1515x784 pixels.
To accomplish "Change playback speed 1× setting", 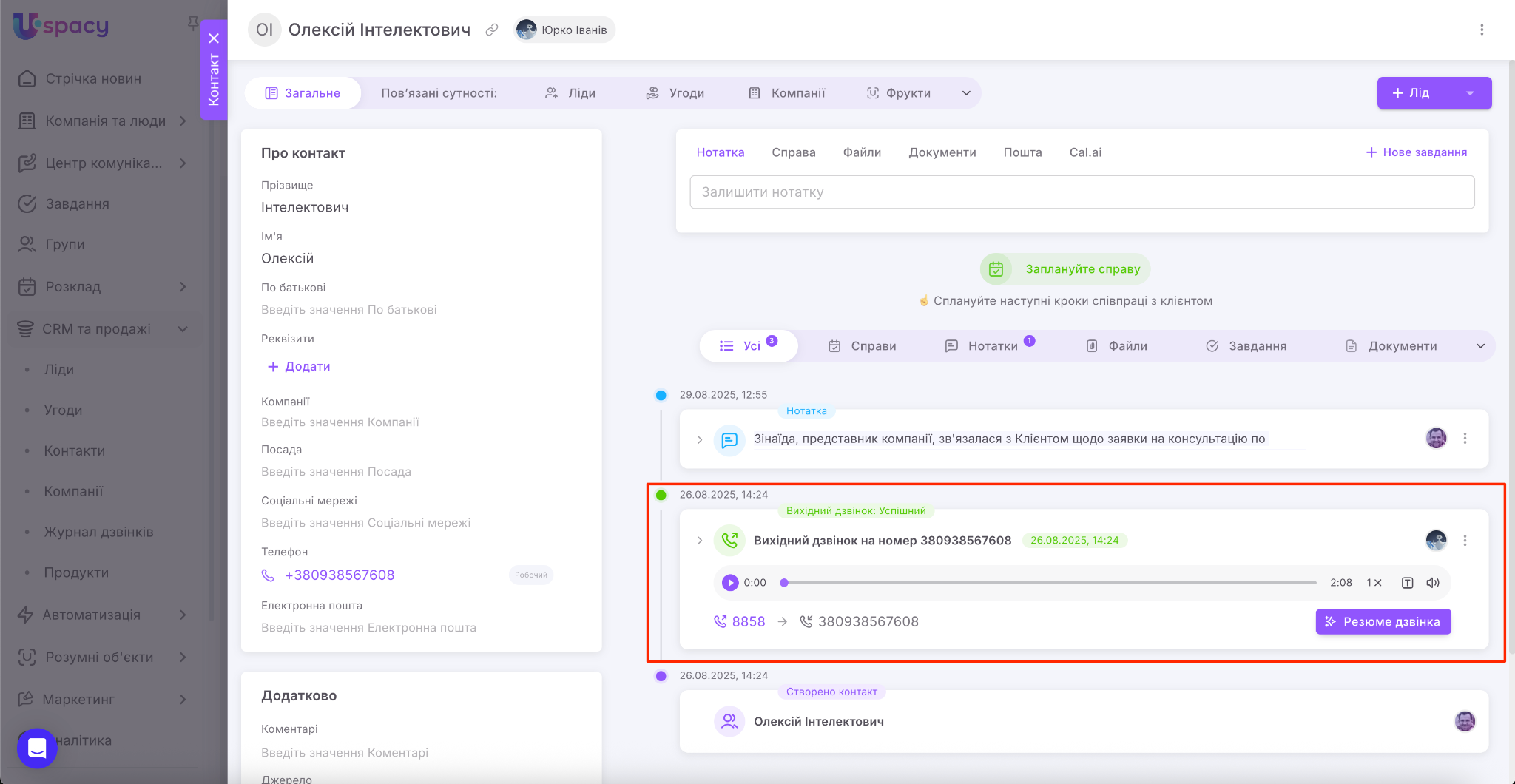I will click(x=1374, y=583).
